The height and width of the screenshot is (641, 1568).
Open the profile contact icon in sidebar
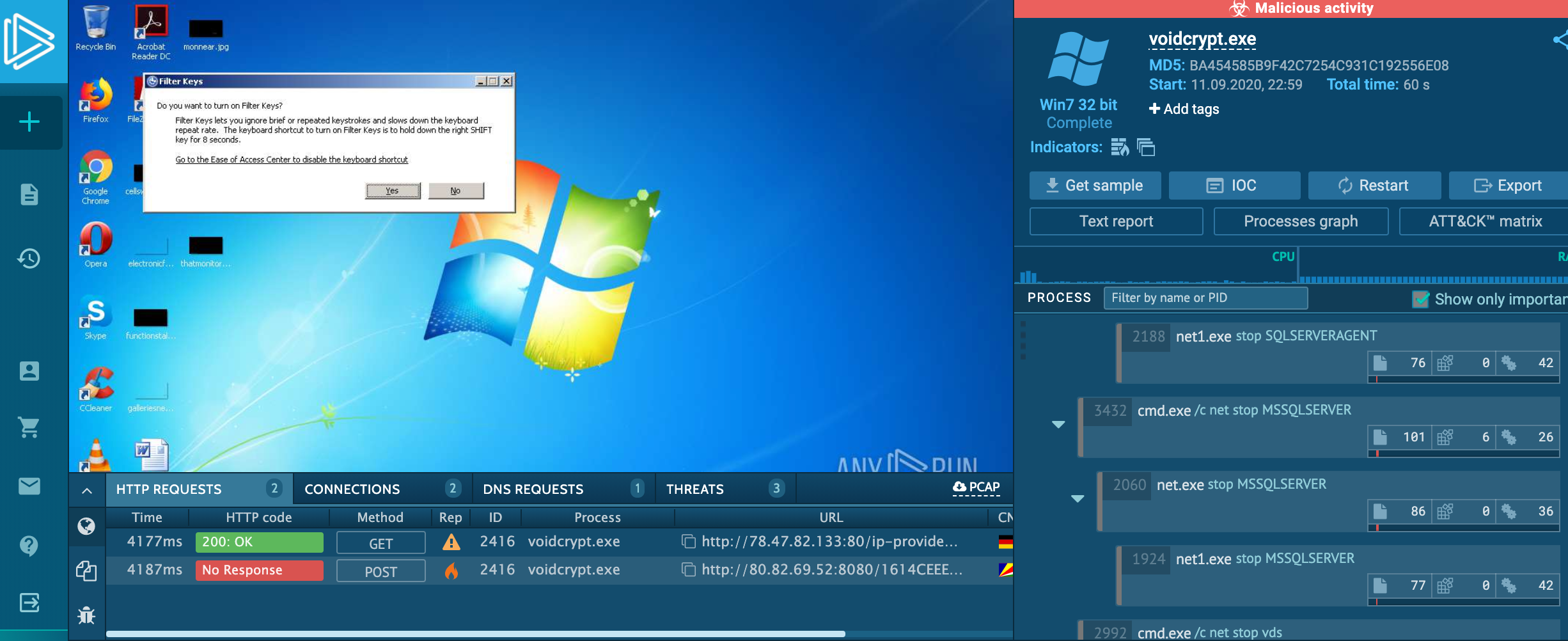29,371
